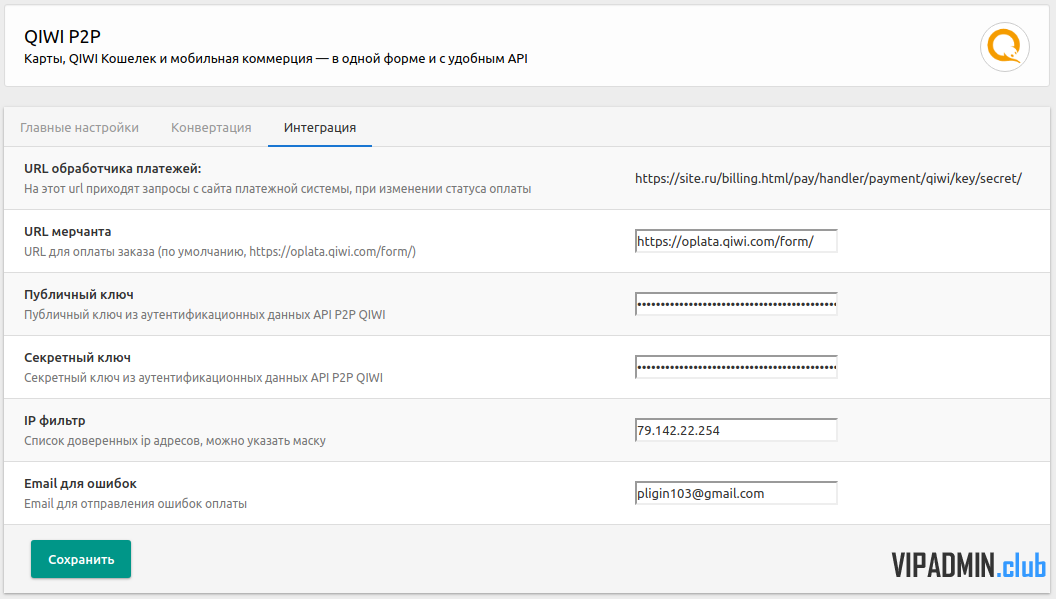Click the Сохранить button
The width and height of the screenshot is (1056, 599).
(x=81, y=559)
